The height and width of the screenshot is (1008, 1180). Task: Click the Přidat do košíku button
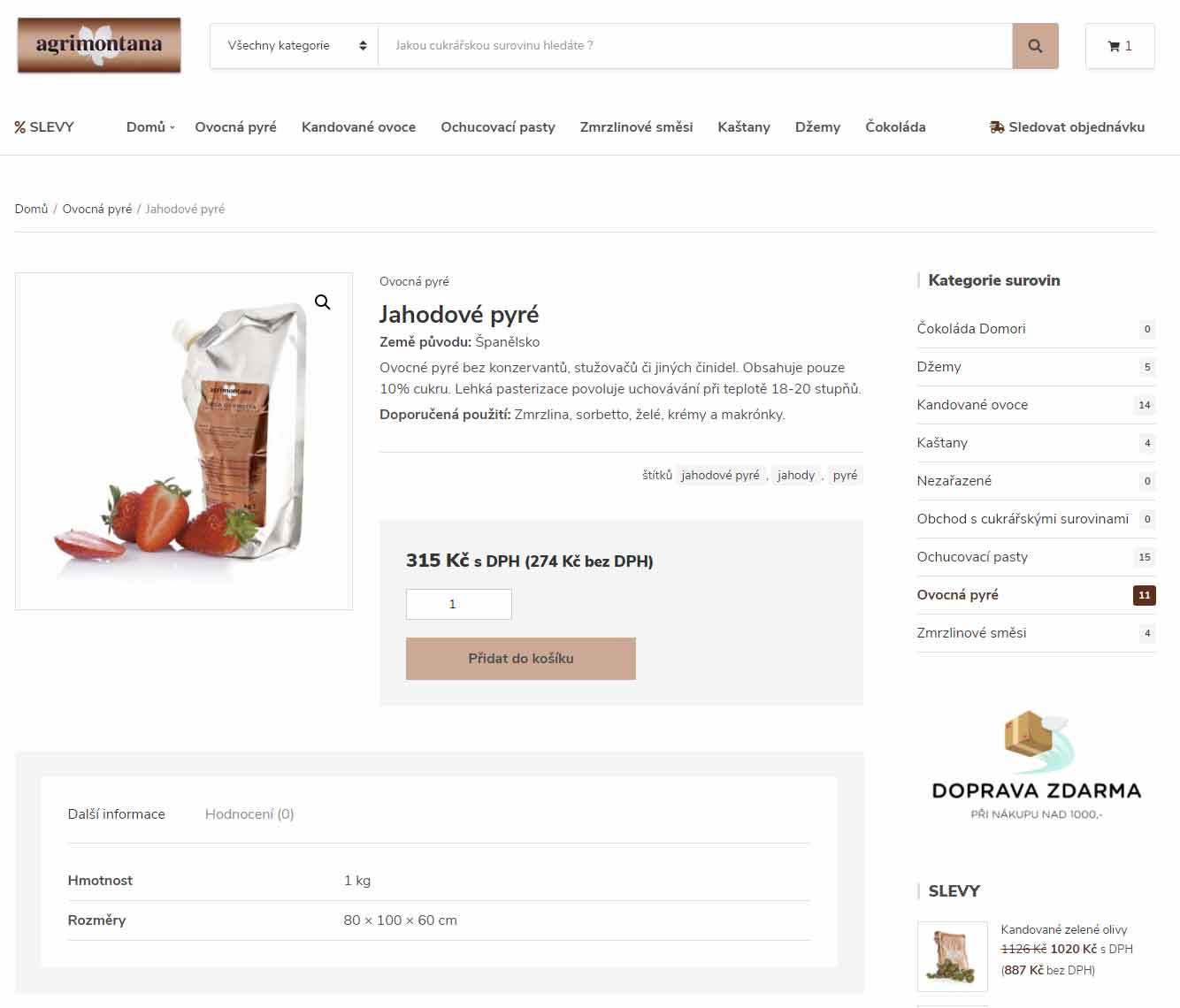[521, 659]
